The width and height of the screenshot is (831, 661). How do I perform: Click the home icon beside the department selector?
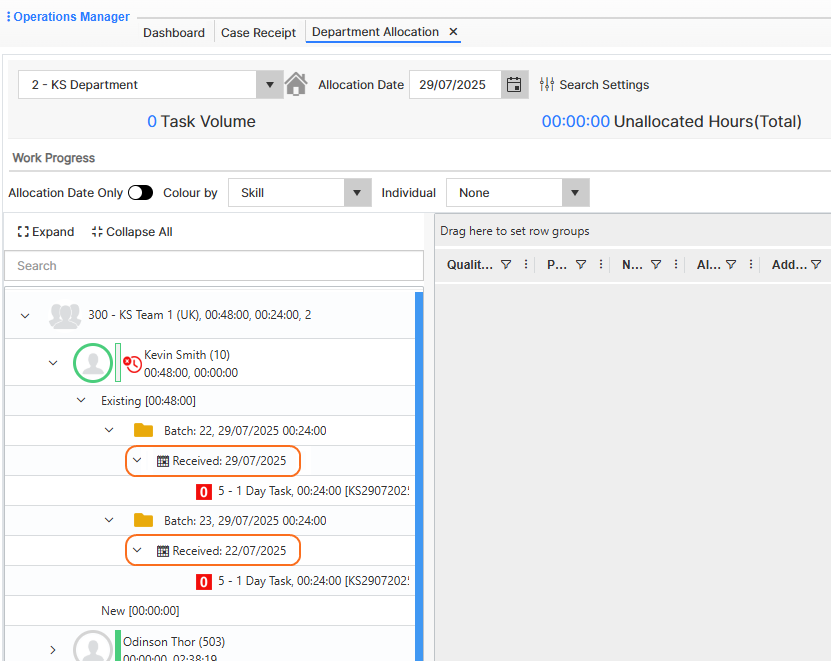pyautogui.click(x=296, y=84)
